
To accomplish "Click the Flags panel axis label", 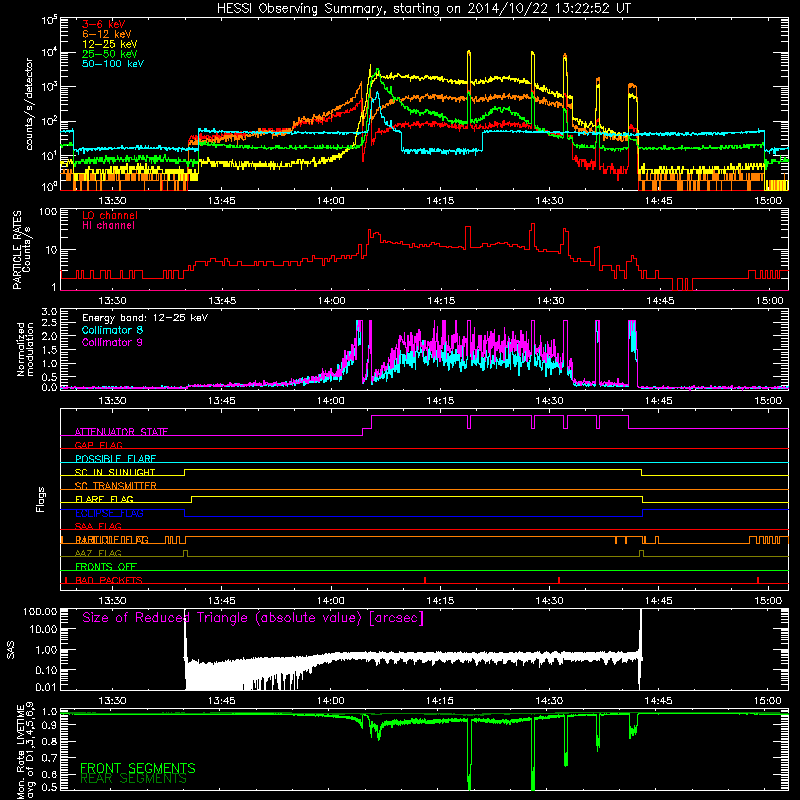I will (41, 499).
